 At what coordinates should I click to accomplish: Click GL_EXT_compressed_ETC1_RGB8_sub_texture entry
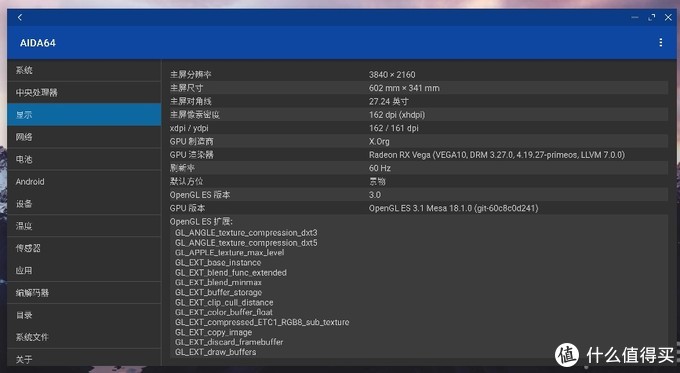click(262, 322)
